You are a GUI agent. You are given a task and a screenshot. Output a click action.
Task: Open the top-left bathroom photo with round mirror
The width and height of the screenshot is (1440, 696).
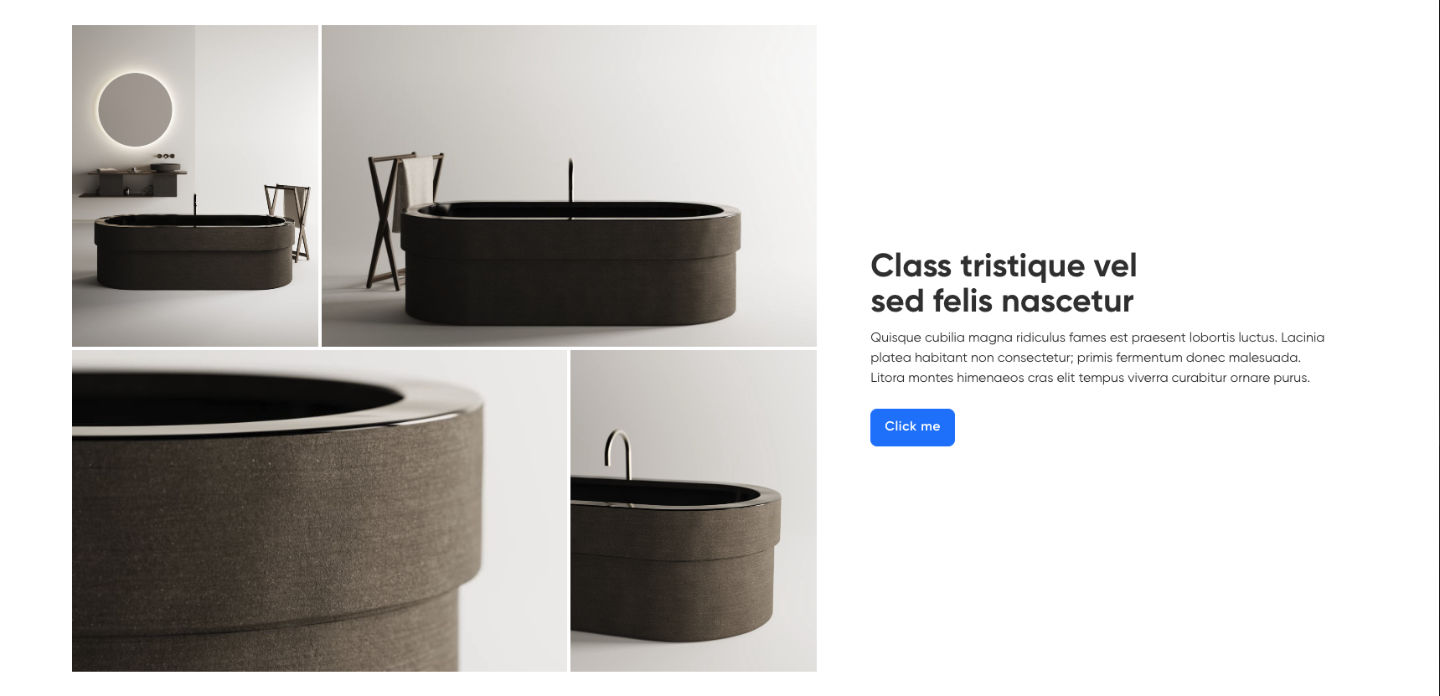pos(195,186)
